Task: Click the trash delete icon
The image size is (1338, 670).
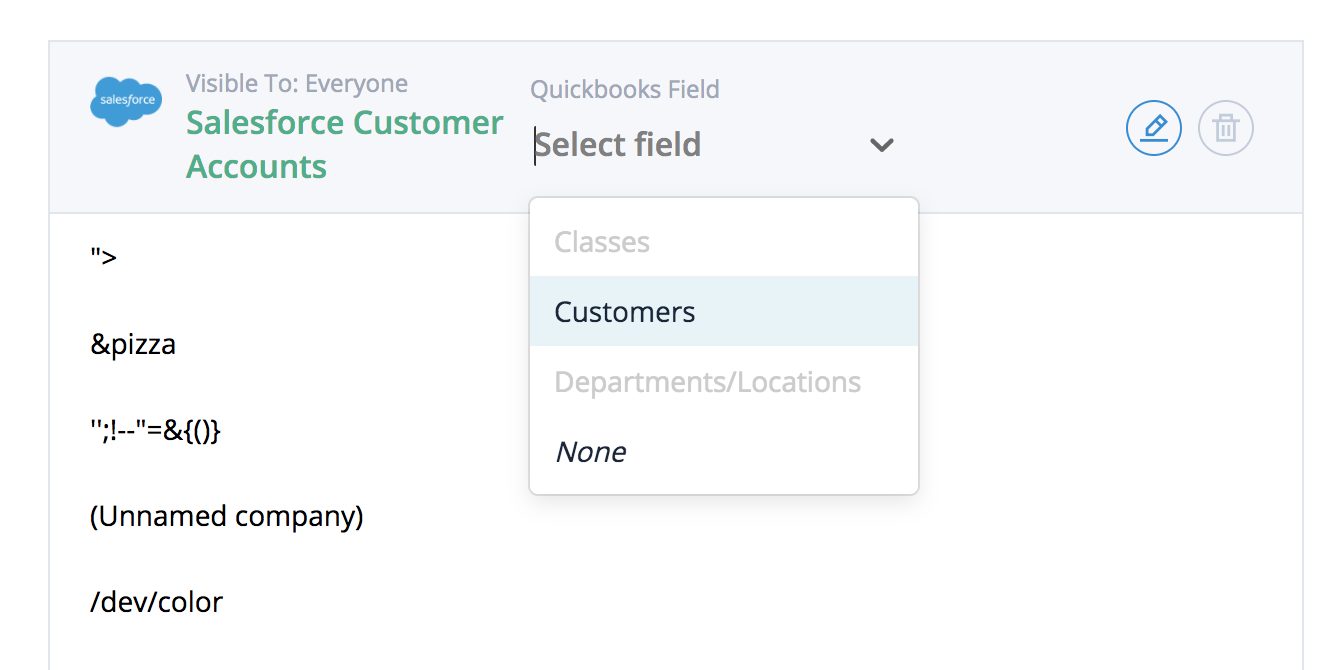Action: point(1225,128)
